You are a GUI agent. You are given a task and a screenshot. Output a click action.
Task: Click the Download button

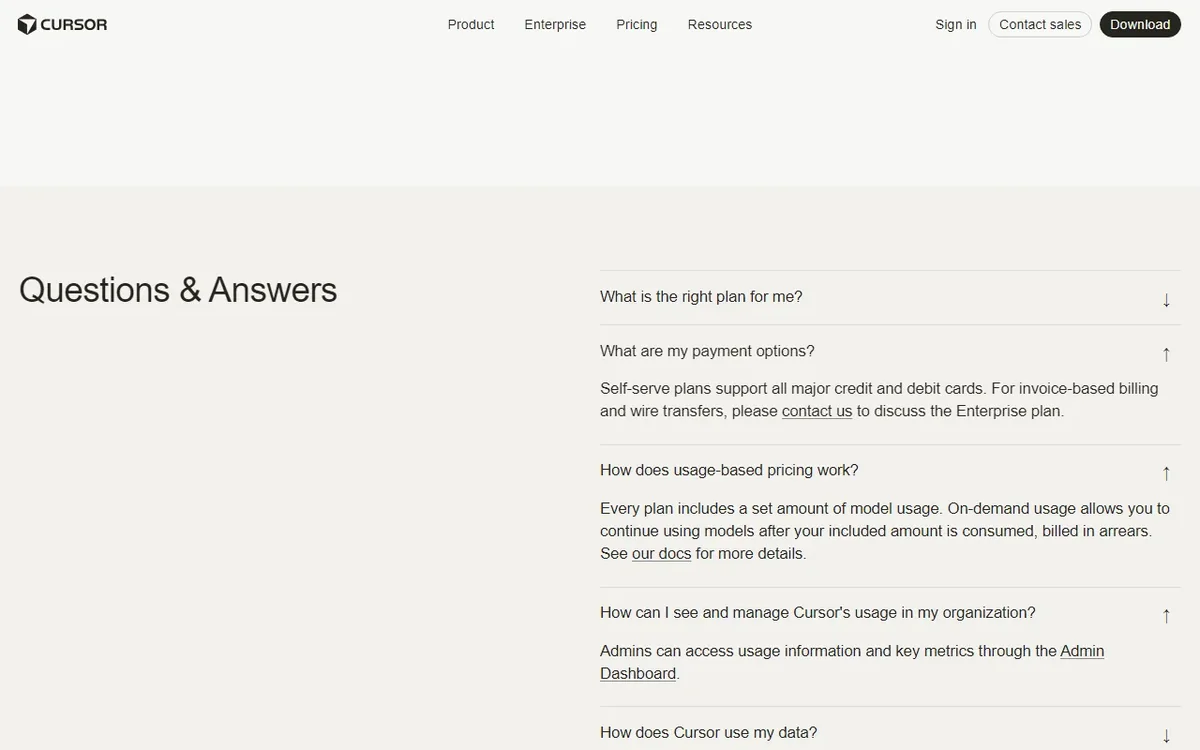pos(1140,24)
